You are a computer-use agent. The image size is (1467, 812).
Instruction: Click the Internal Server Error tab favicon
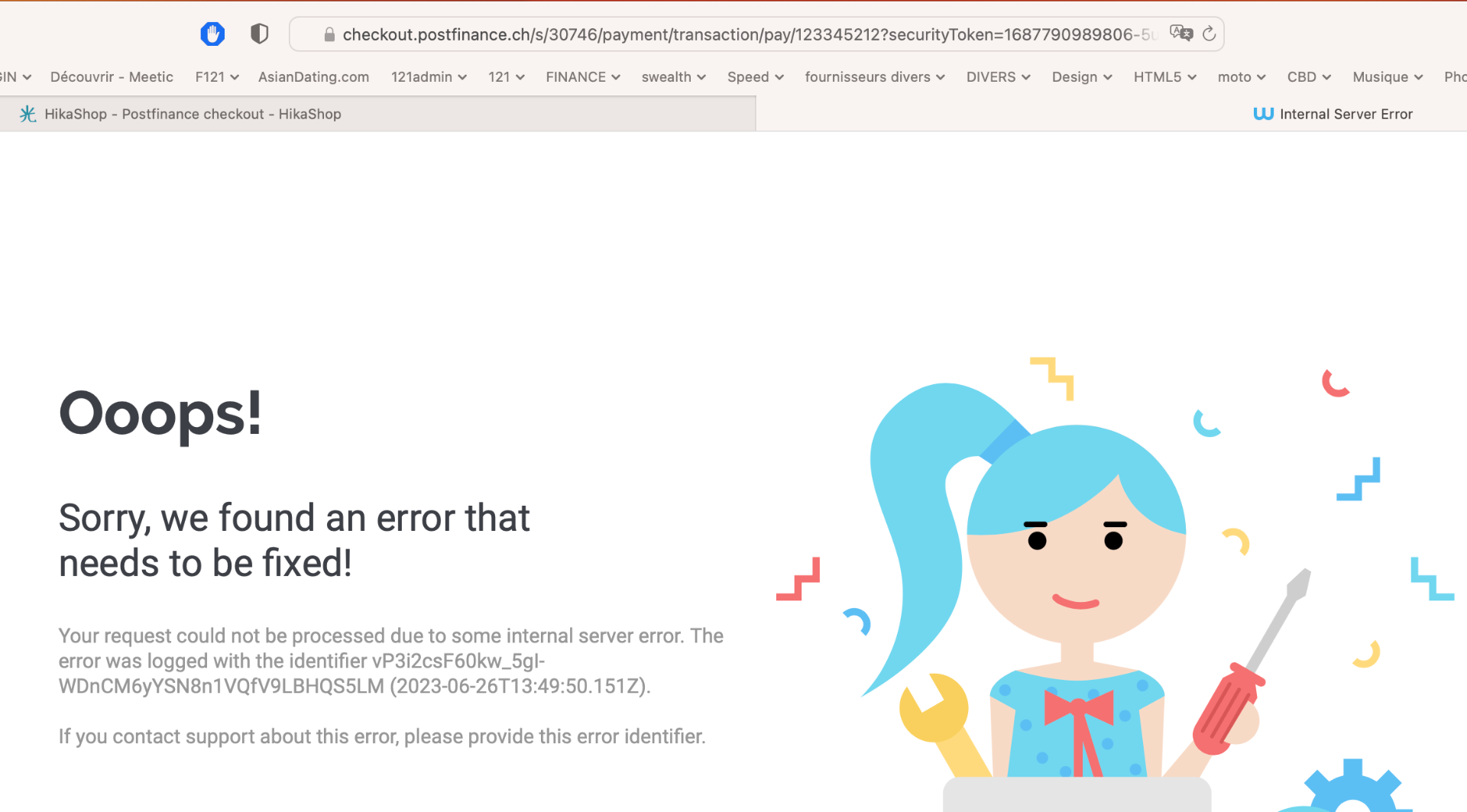click(x=1264, y=114)
